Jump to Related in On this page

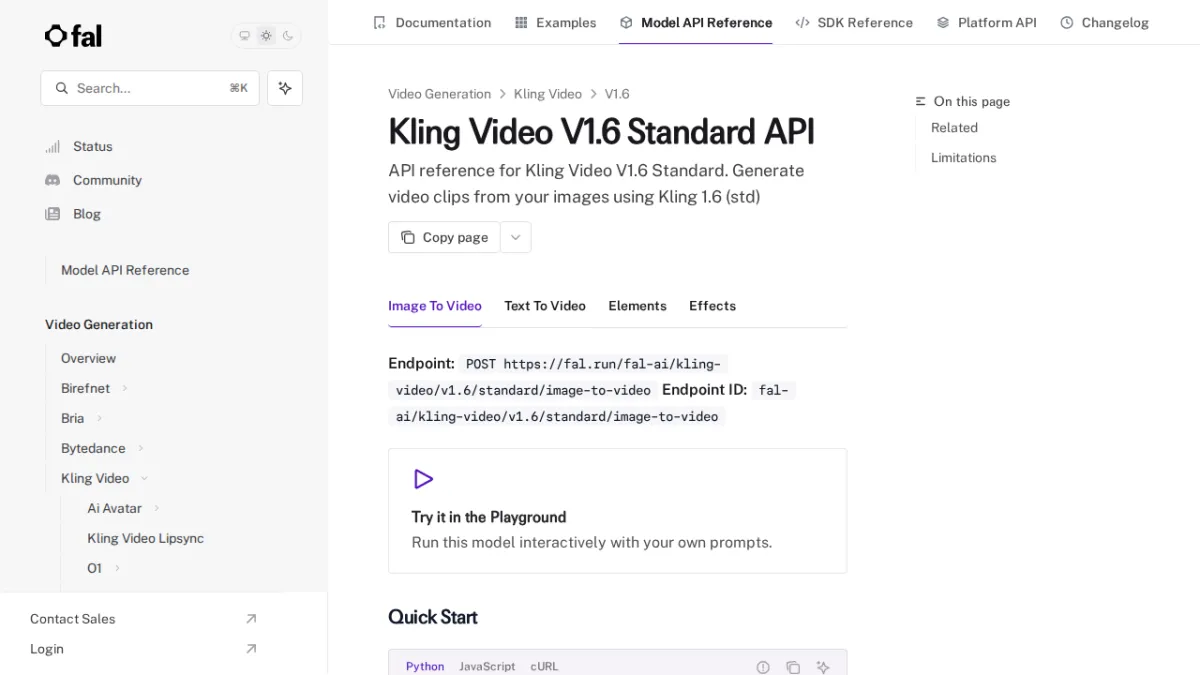[954, 128]
